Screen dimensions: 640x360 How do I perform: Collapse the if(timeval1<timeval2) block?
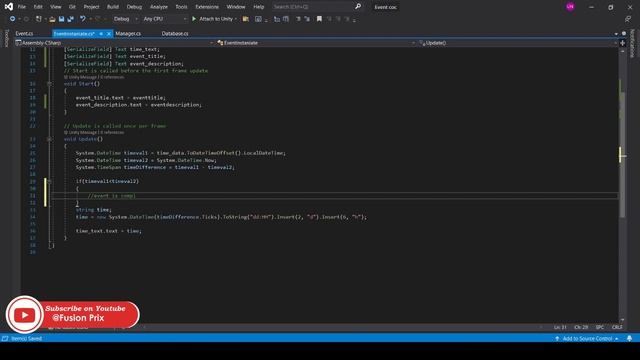pos(49,181)
